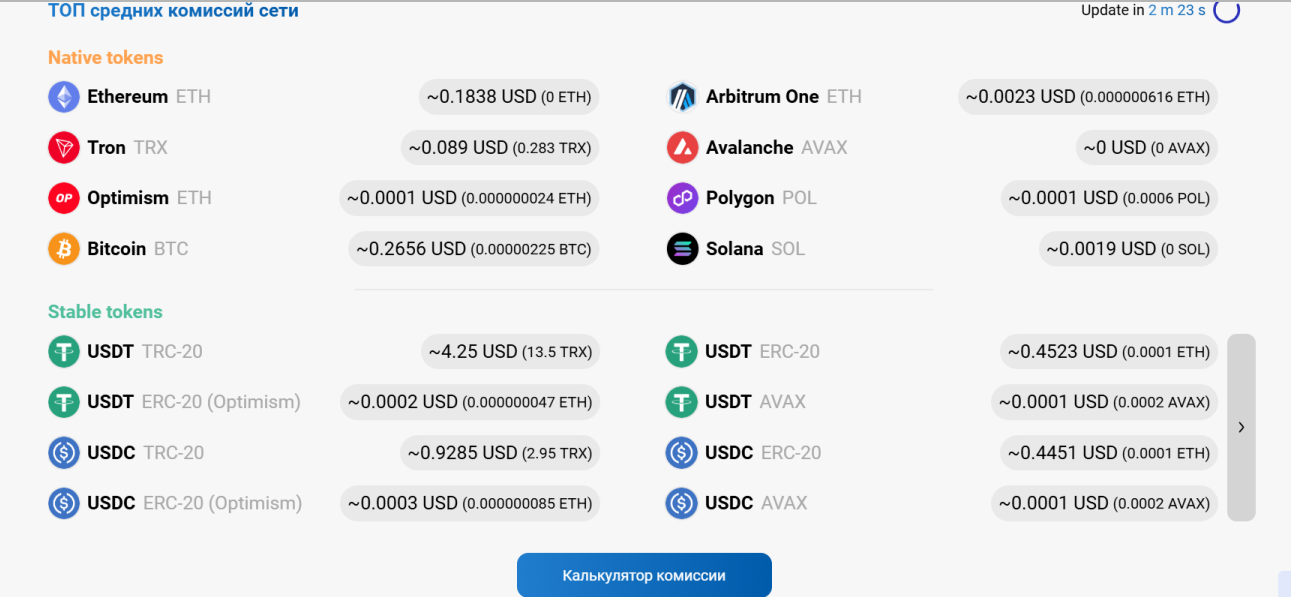1291x597 pixels.
Task: Click the Avalanche AVAX icon
Action: [682, 147]
